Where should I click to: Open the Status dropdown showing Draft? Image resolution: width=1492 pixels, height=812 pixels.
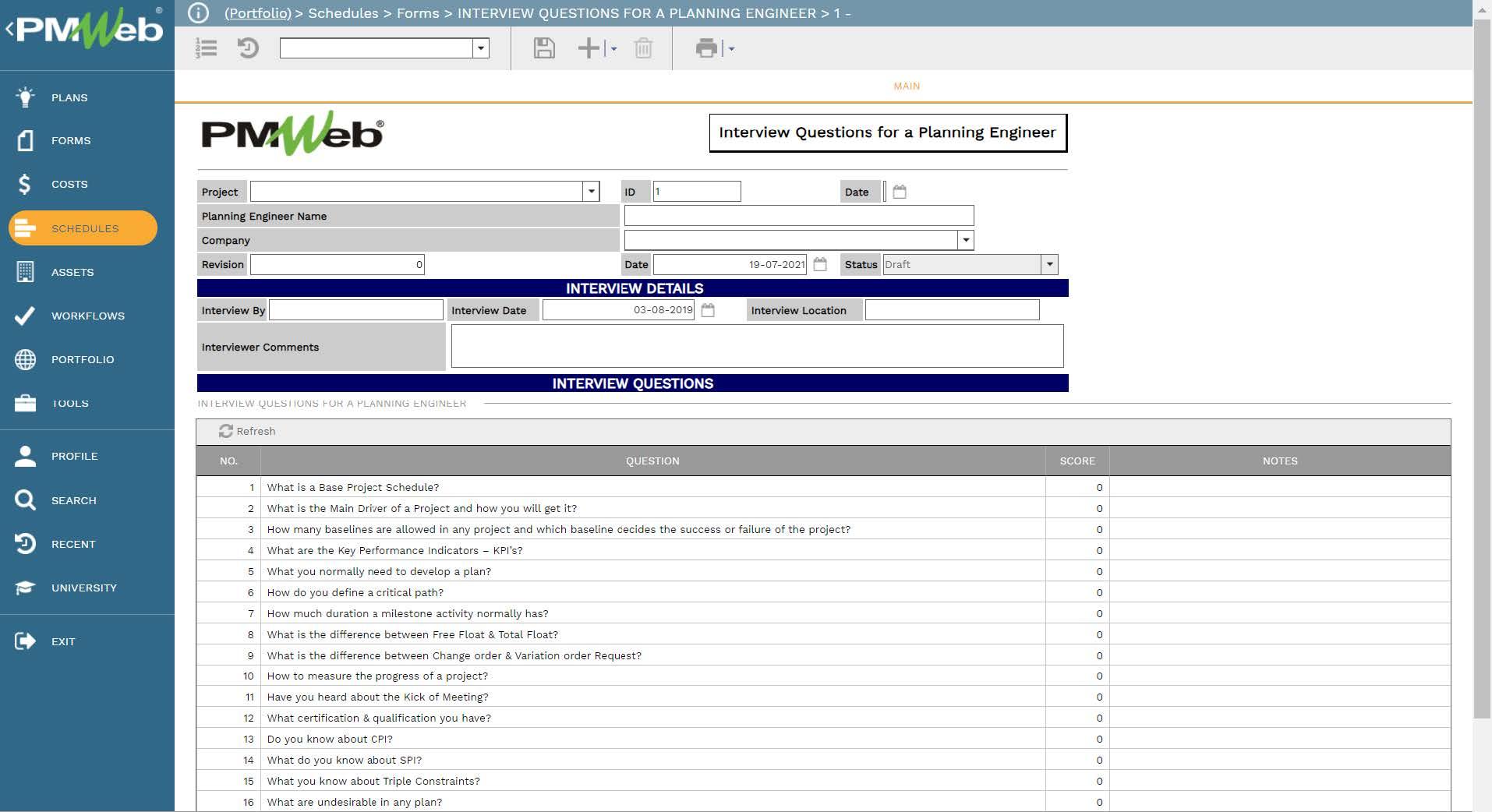(1049, 264)
